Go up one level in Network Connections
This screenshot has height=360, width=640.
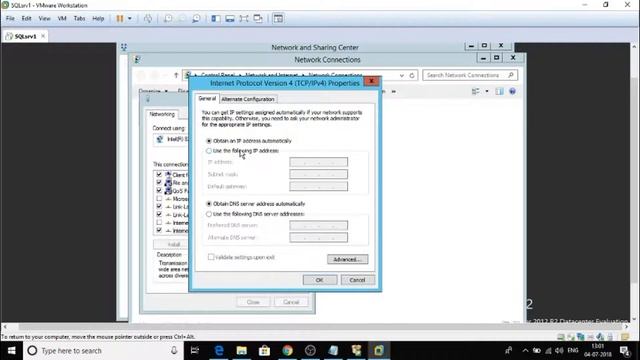point(176,75)
